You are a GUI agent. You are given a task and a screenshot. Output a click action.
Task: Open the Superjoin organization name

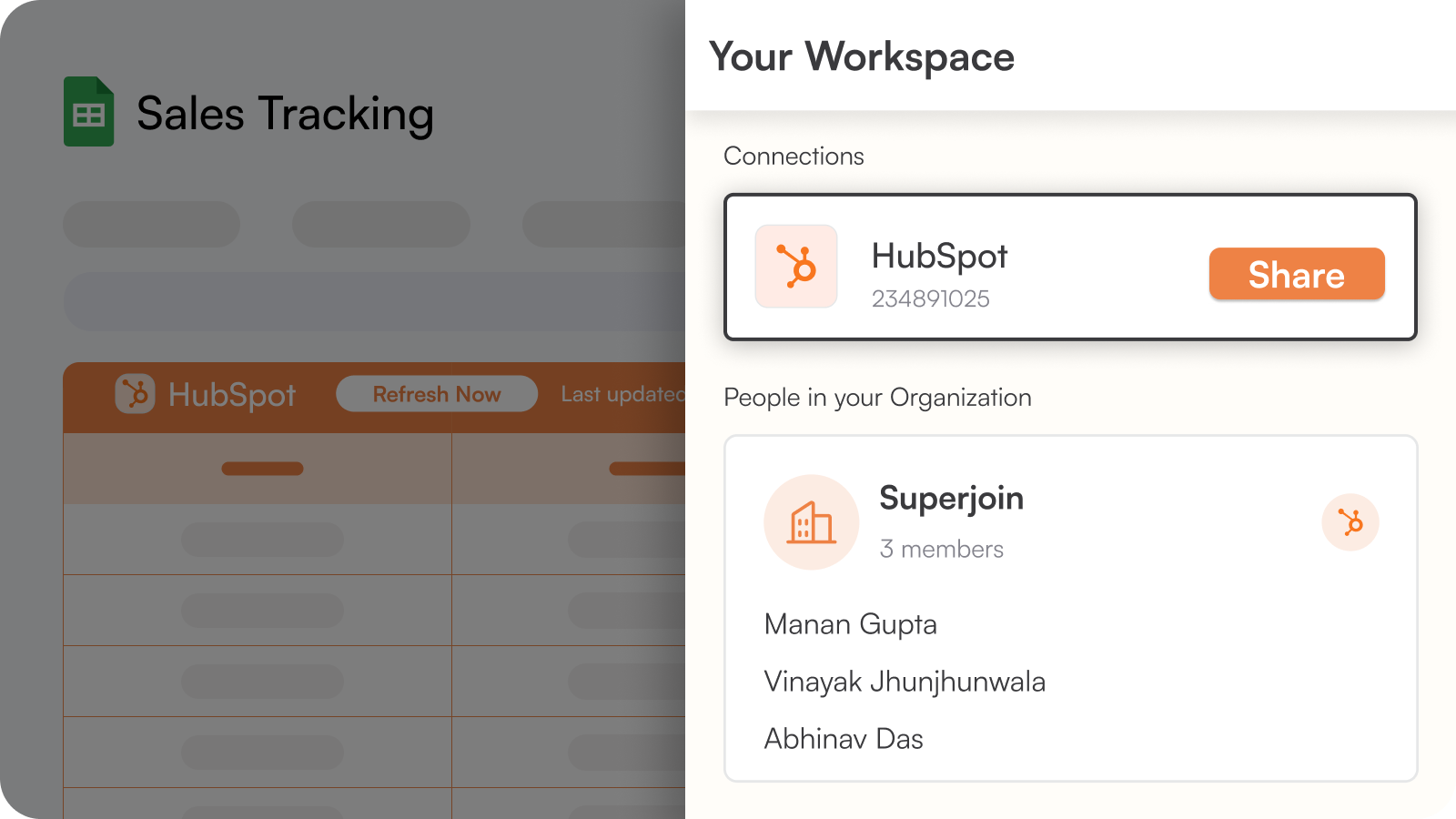[x=951, y=499]
